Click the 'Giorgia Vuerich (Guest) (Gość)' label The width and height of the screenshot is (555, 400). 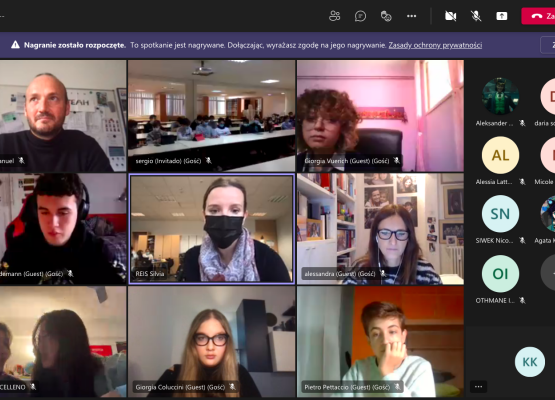pos(347,161)
